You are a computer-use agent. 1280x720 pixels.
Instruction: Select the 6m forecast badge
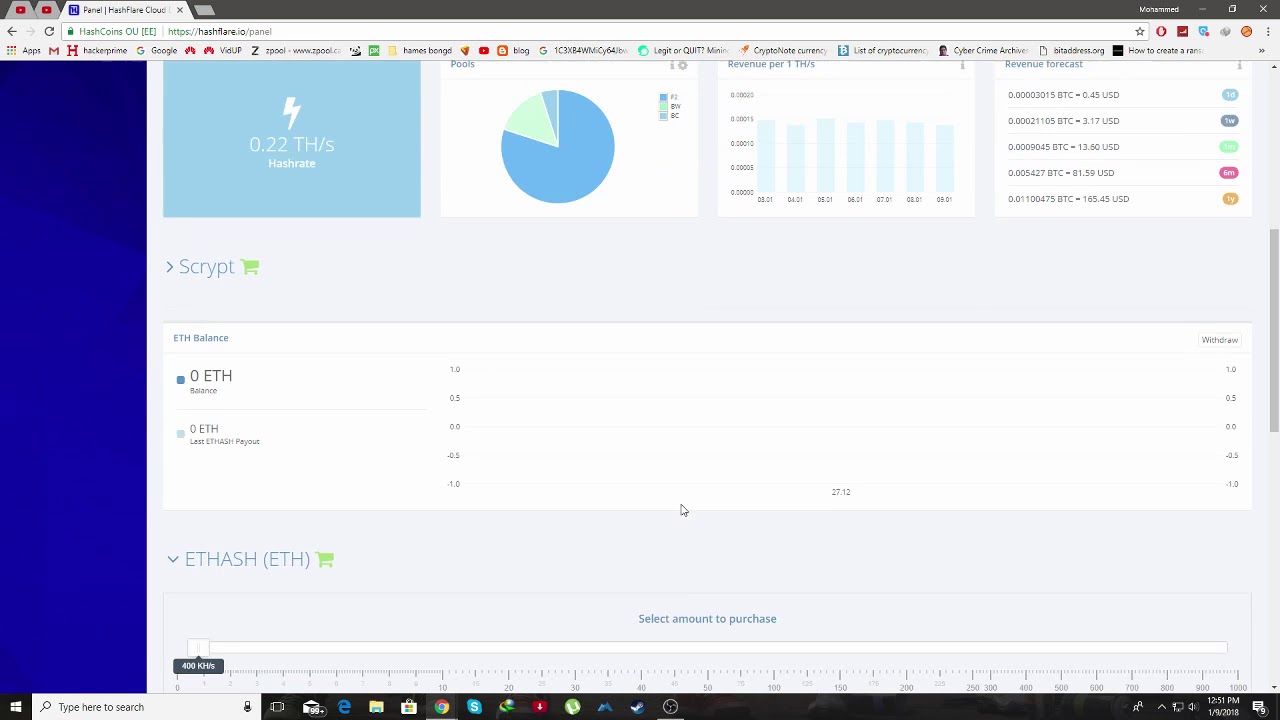[1229, 173]
